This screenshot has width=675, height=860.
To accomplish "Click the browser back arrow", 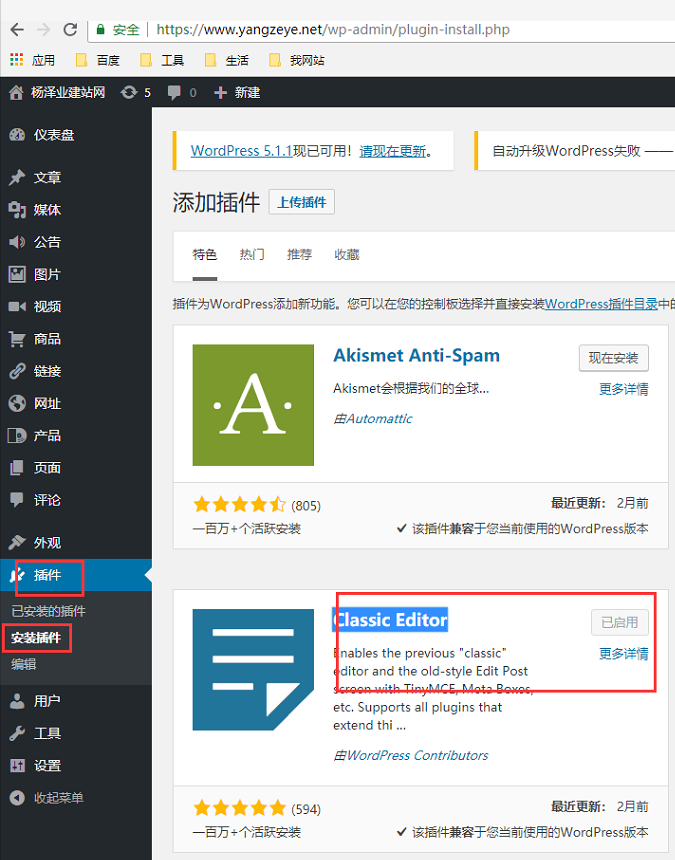I will tap(17, 30).
